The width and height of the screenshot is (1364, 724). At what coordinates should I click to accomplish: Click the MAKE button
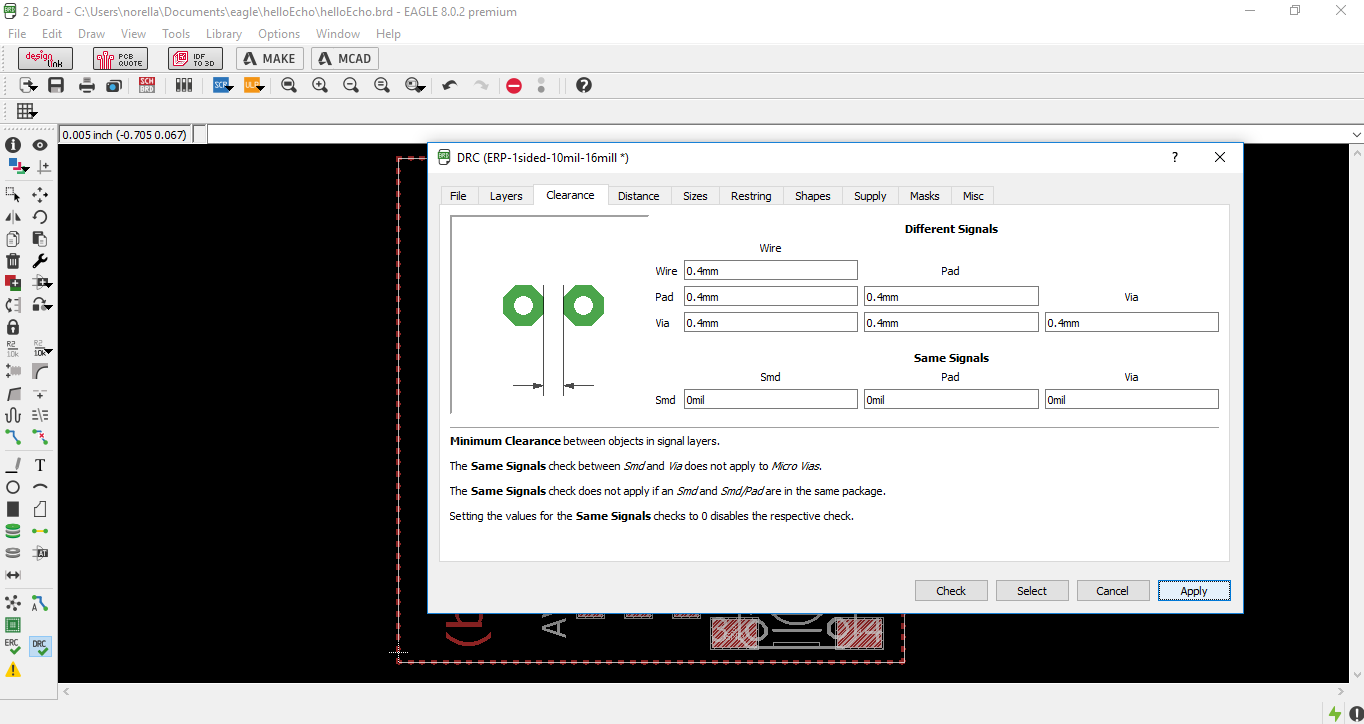(x=270, y=58)
